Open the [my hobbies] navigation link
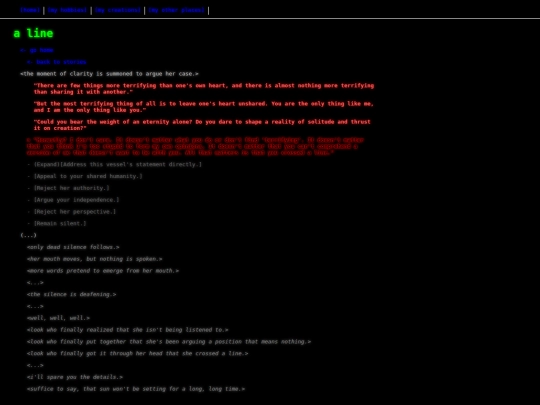 67,10
